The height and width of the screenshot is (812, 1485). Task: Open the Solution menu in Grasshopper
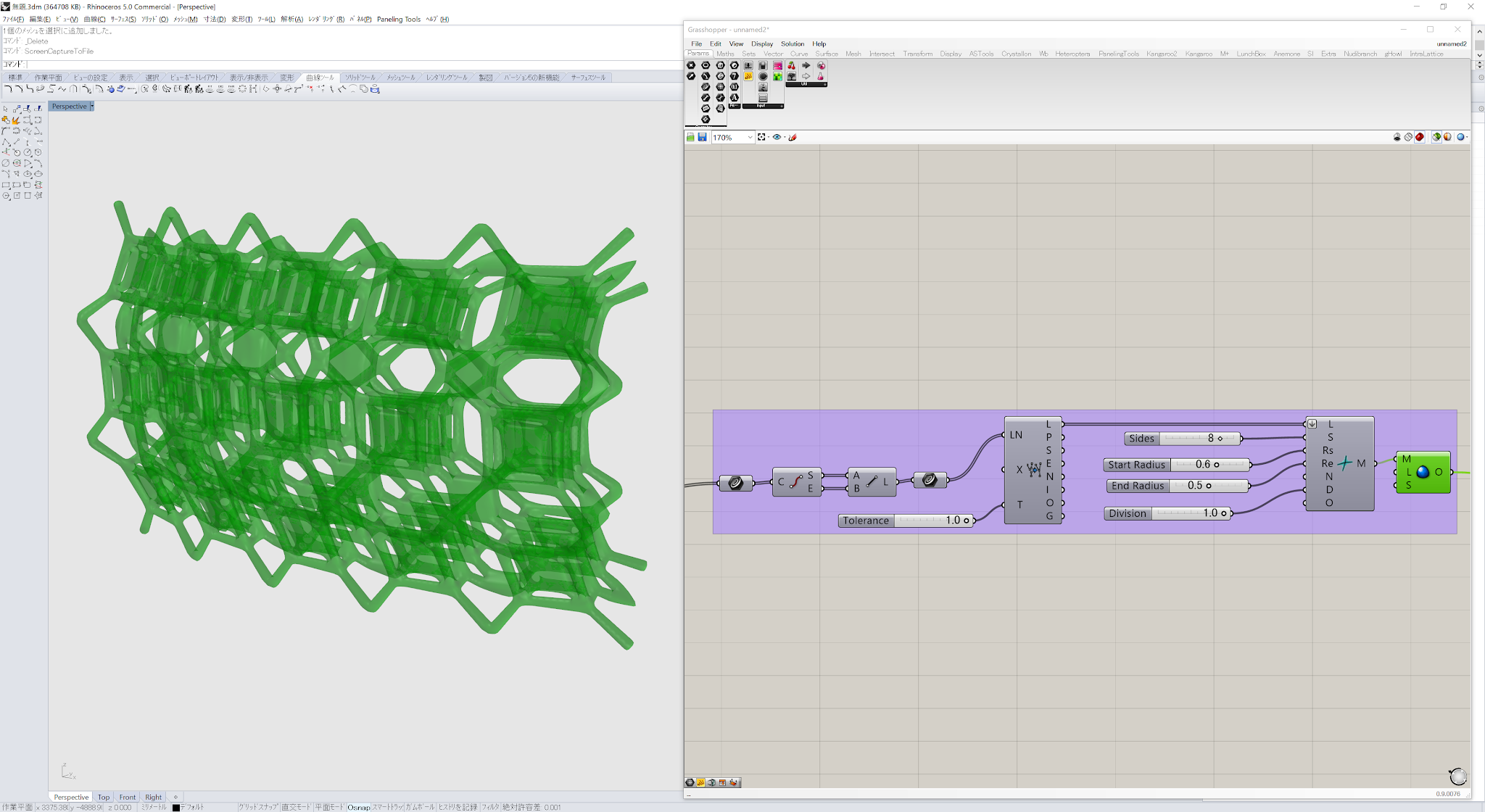[x=792, y=43]
